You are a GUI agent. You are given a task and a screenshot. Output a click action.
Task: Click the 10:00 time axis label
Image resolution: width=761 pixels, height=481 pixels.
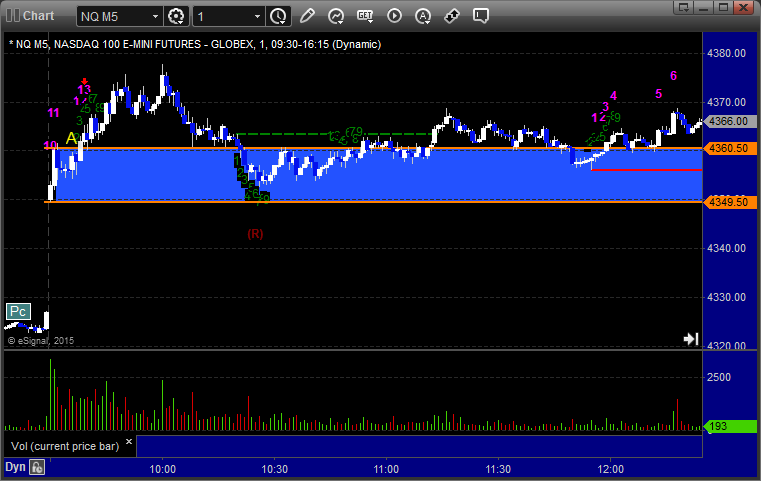pos(163,469)
